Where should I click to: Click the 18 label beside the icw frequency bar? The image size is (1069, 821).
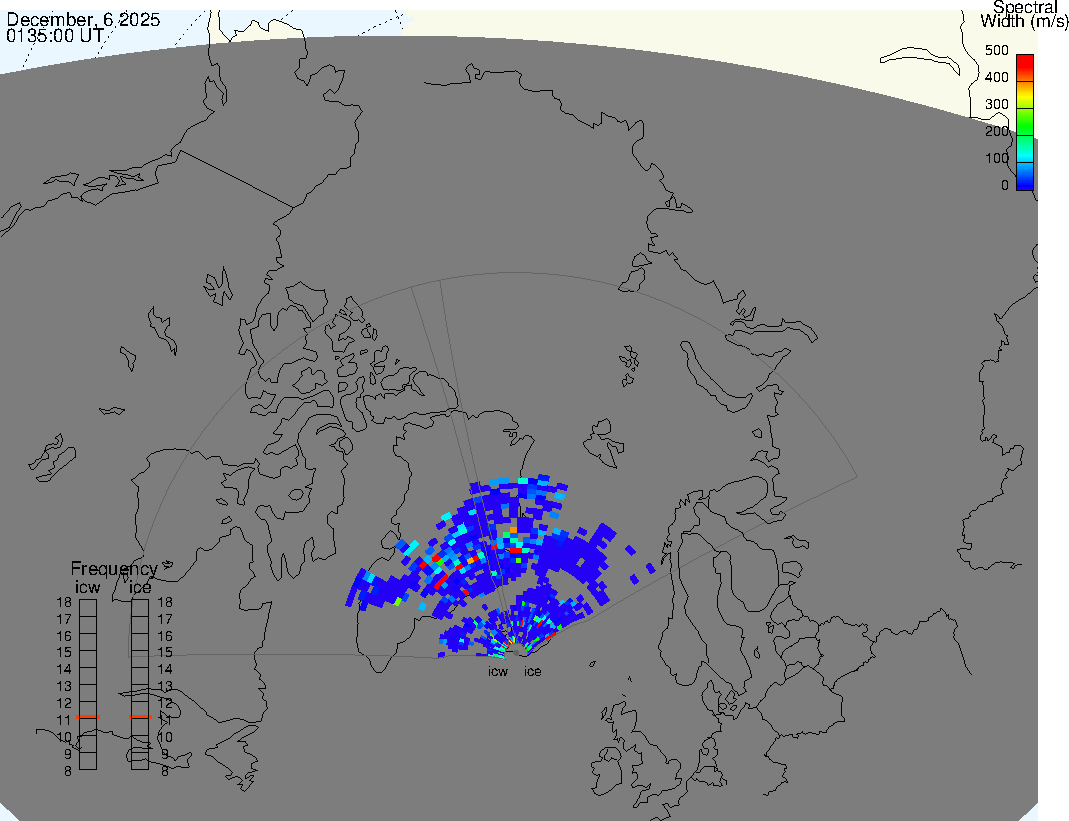[x=64, y=602]
